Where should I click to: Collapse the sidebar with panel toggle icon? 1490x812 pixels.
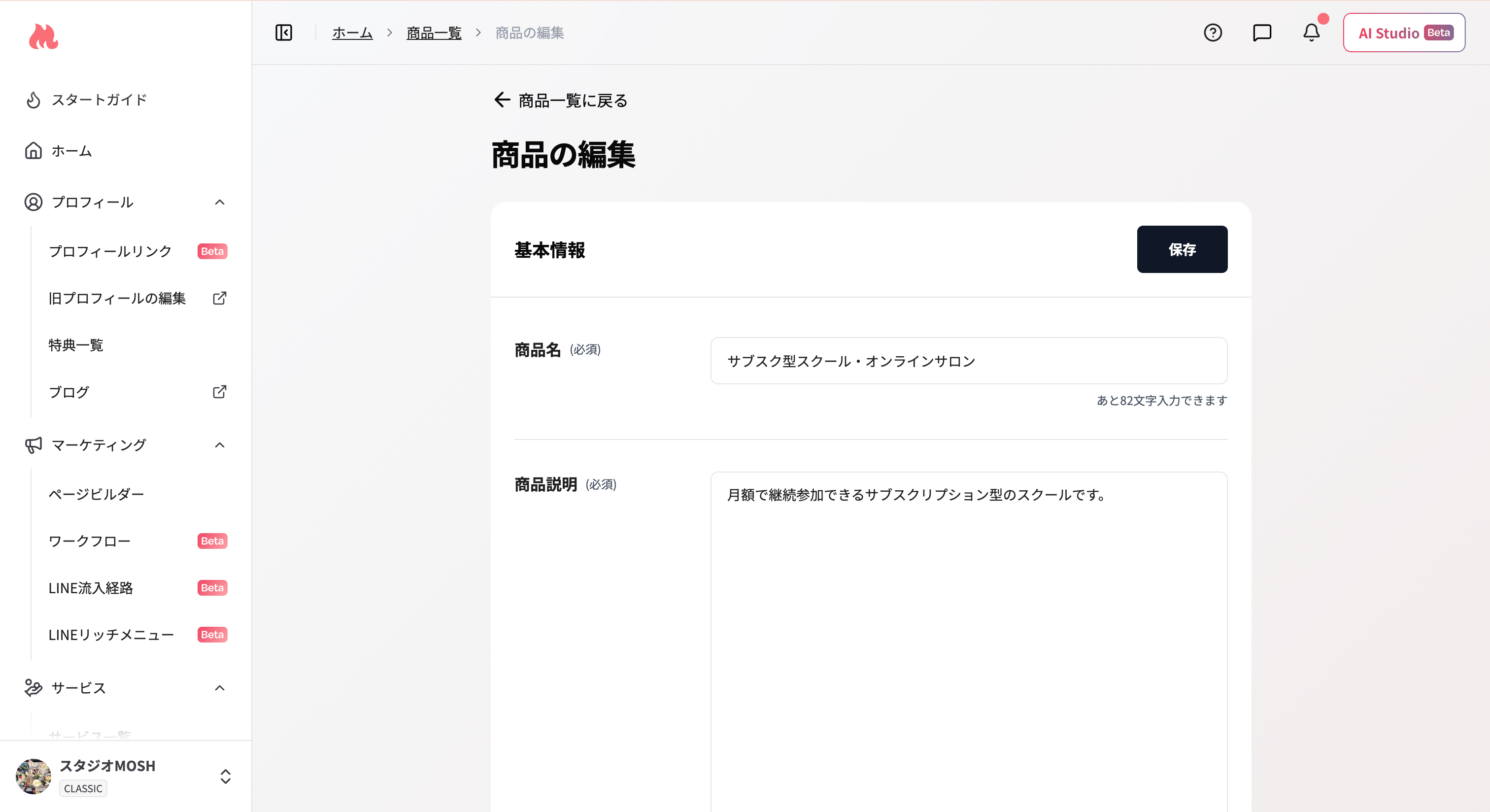[283, 33]
